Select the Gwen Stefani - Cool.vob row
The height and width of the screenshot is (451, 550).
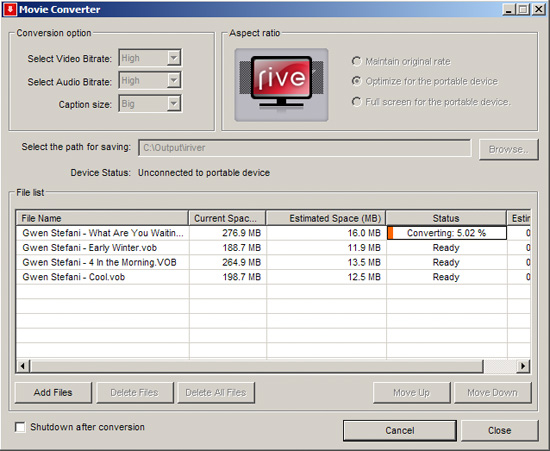[x=273, y=277]
